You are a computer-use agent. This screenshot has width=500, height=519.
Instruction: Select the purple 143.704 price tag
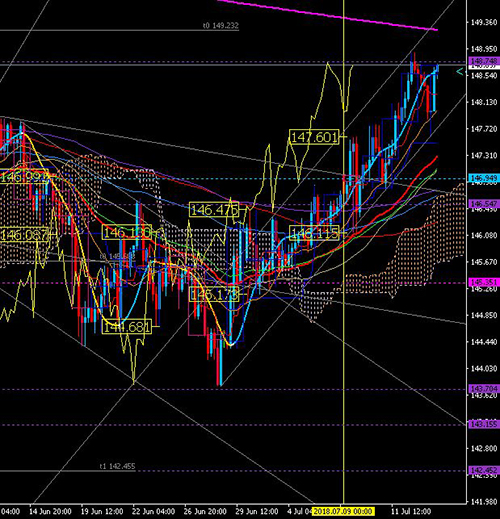[484, 389]
